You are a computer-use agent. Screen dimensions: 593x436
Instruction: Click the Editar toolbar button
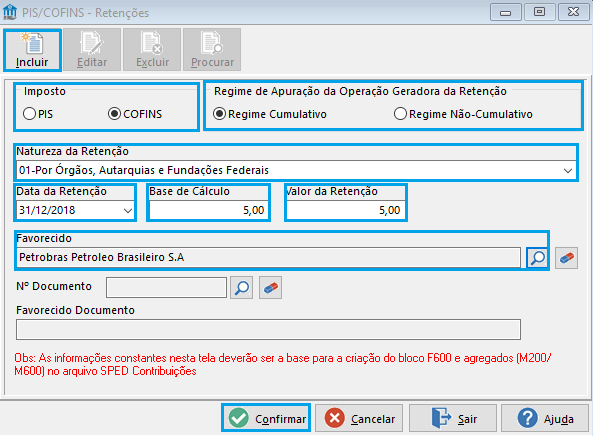92,50
